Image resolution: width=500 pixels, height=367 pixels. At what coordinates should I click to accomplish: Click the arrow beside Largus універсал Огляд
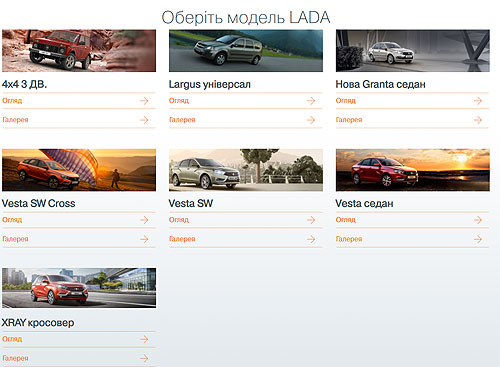pos(311,101)
